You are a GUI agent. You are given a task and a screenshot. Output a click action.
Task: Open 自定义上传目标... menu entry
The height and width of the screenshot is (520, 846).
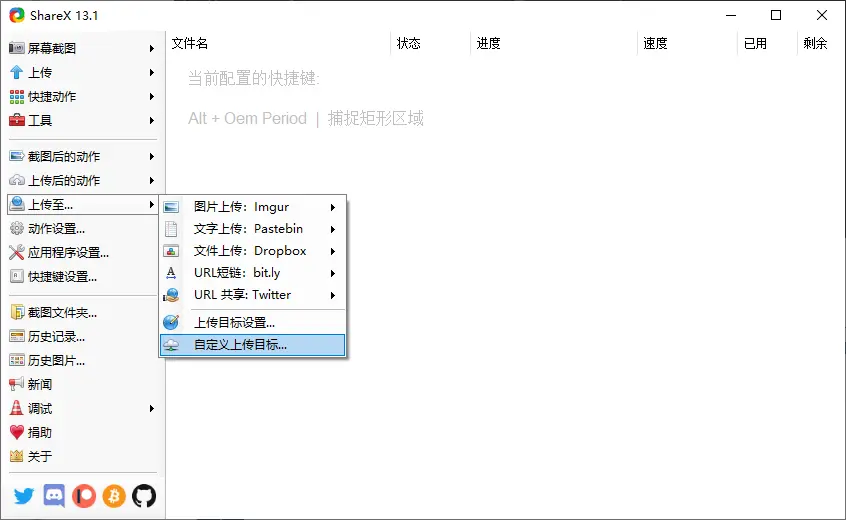253,345
